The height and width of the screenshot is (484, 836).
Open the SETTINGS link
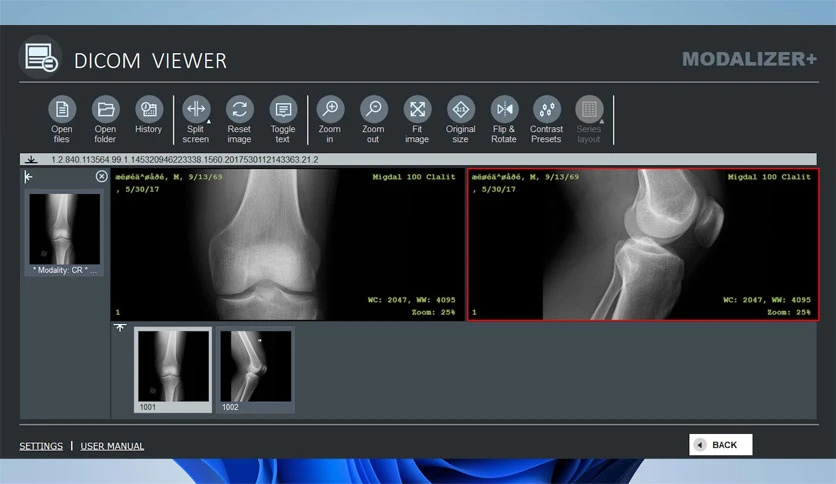tap(41, 446)
